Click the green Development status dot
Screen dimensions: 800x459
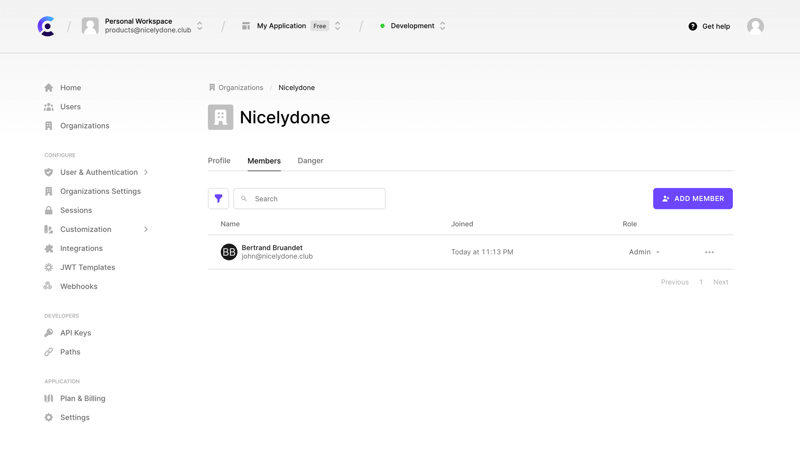tap(382, 26)
